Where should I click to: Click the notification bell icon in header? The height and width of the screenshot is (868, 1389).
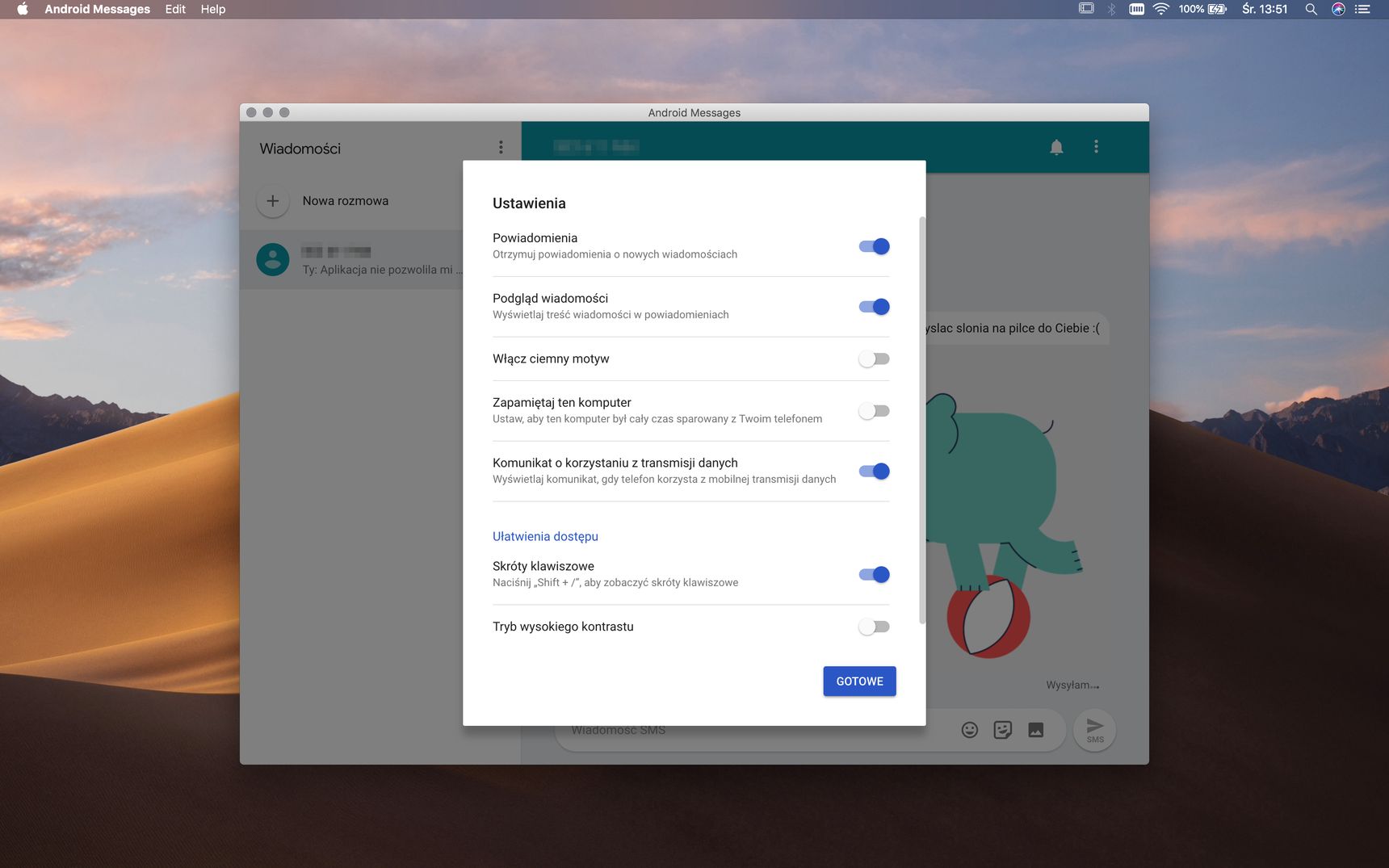click(x=1056, y=147)
